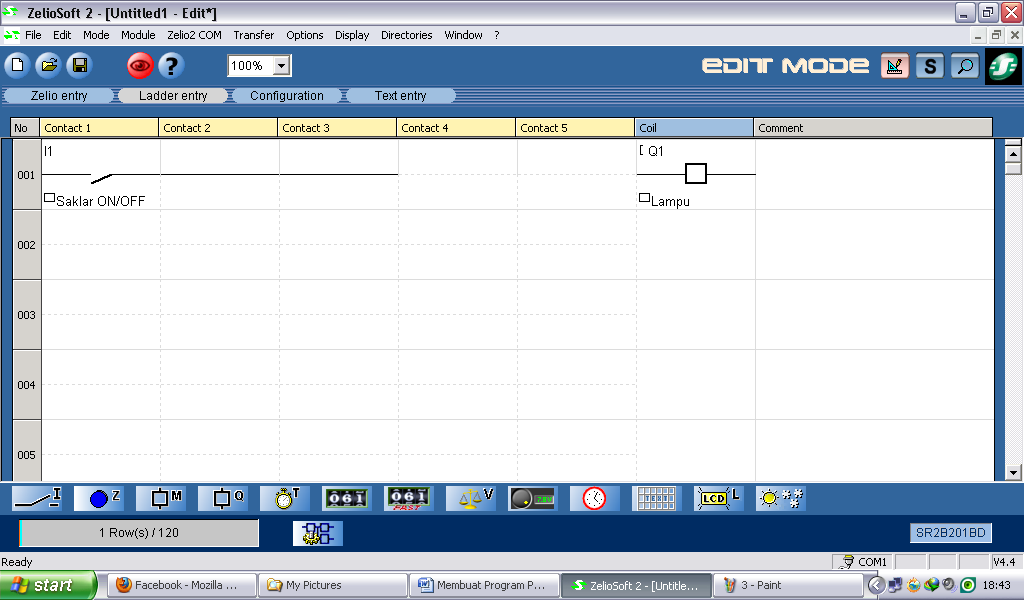Open the 100% zoom level dropdown
Screen dimensions: 1024x600
tap(280, 66)
